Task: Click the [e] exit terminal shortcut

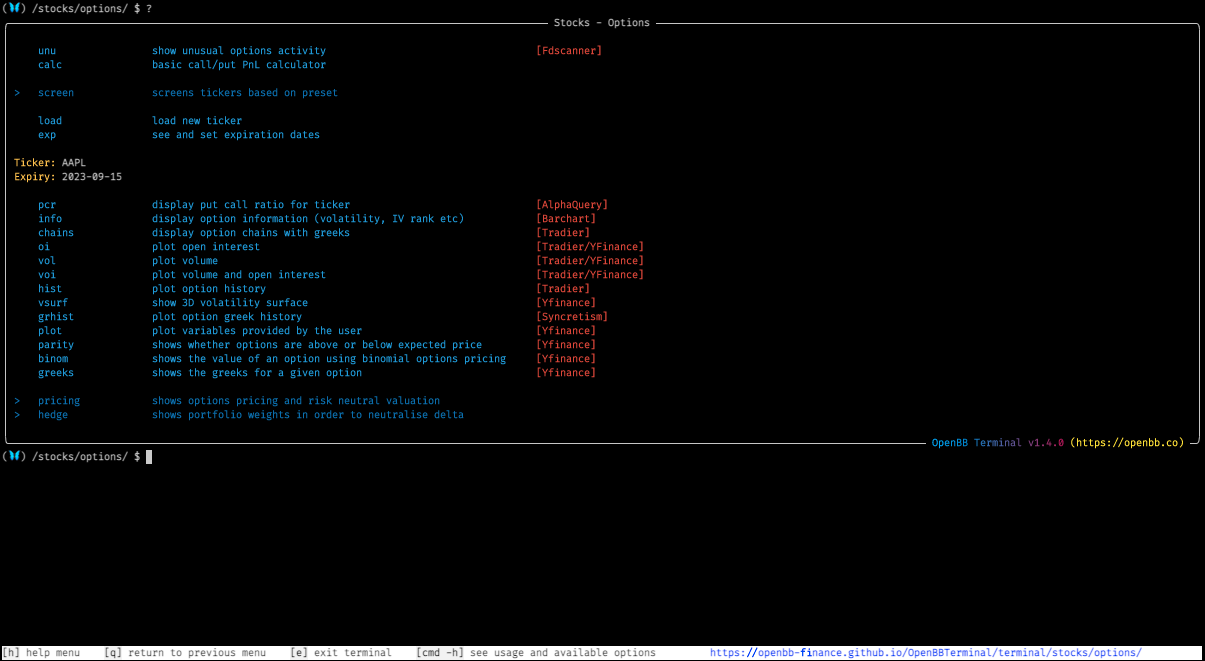Action: (341, 653)
